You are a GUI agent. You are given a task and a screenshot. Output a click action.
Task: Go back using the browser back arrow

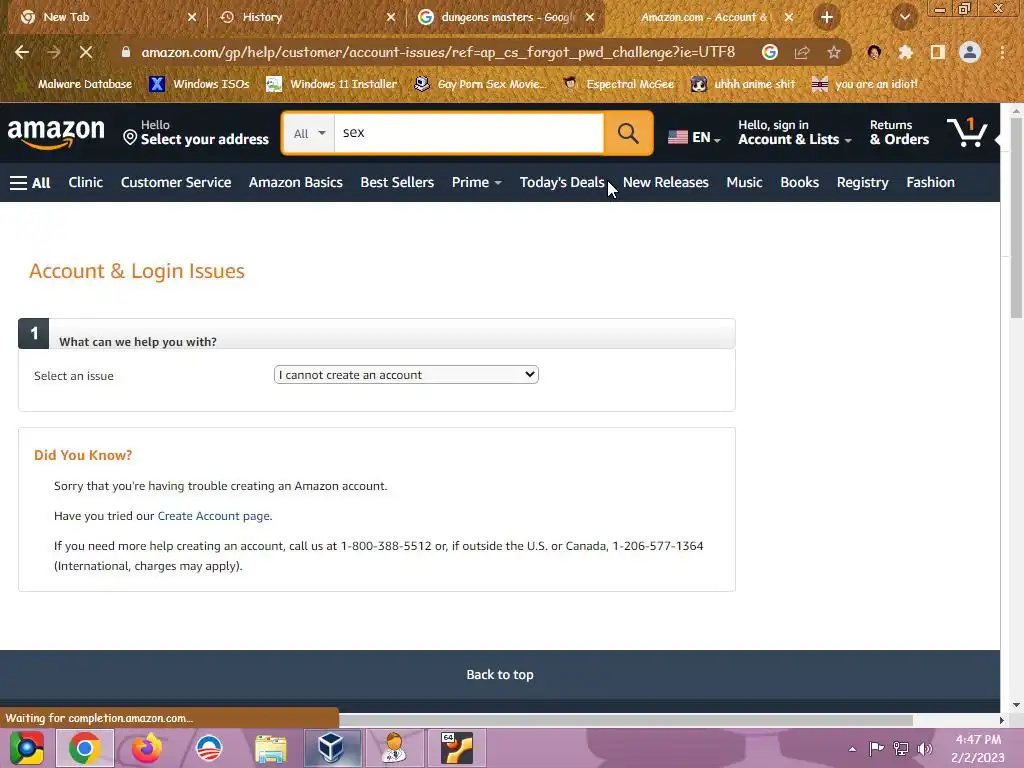(22, 52)
